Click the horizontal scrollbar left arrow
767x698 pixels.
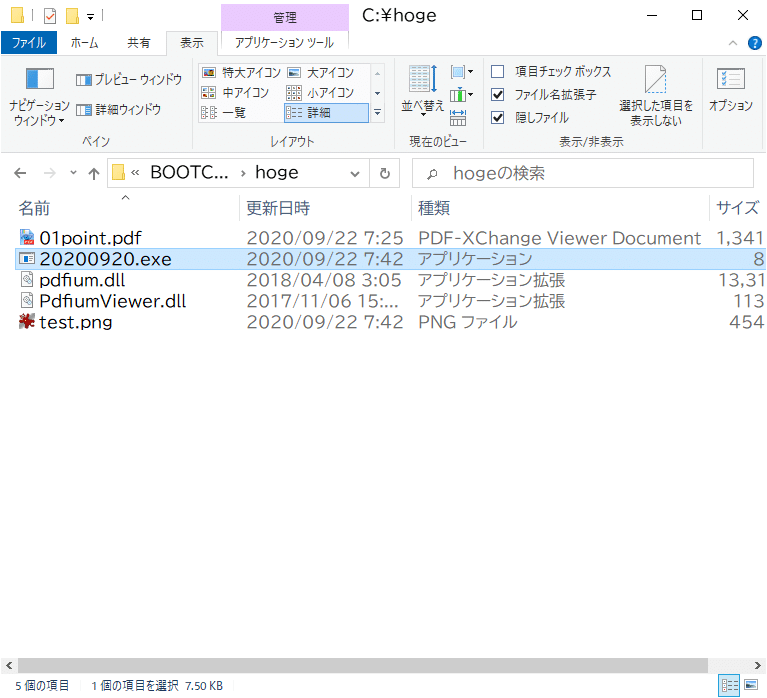click(9, 665)
